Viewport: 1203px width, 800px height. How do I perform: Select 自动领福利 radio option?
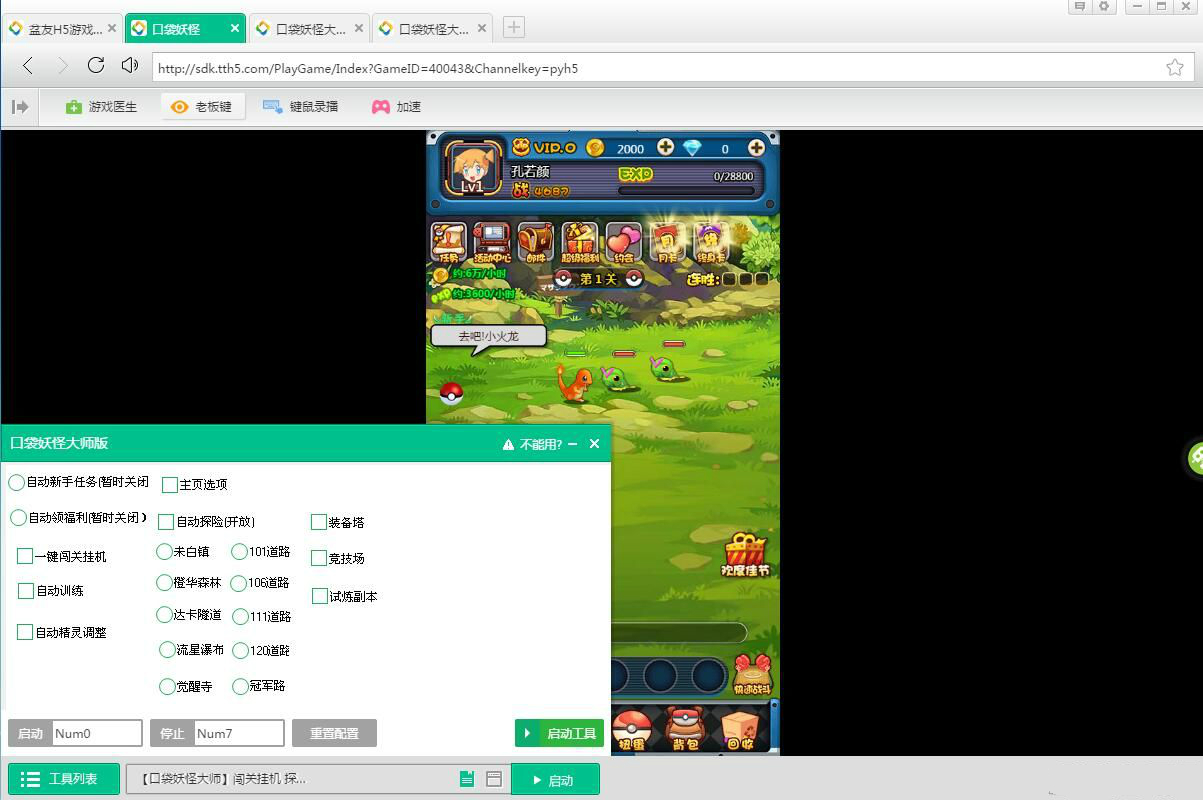pos(18,518)
